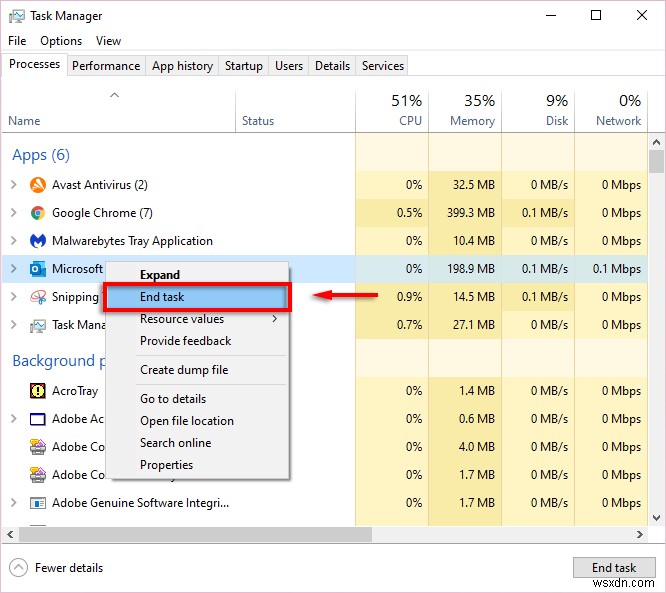Switch to the Users tab
The width and height of the screenshot is (666, 593).
(x=289, y=66)
